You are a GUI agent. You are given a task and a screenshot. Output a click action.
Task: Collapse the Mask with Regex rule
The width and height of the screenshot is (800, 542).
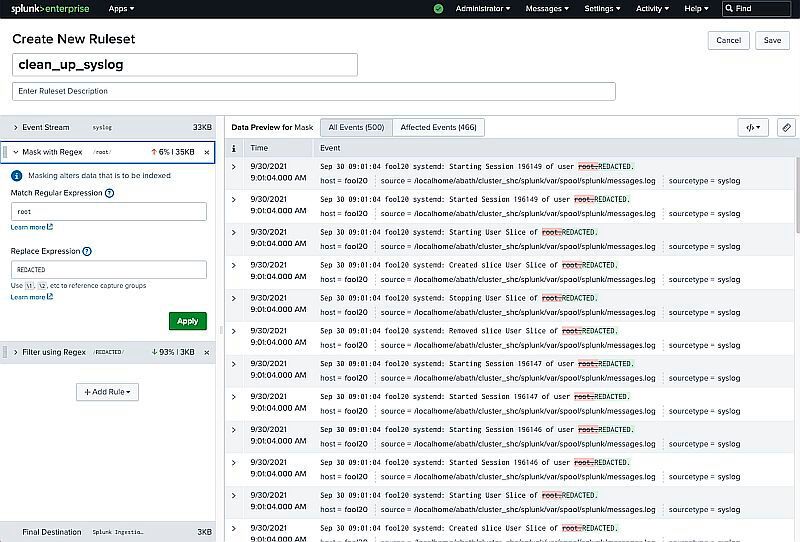[15, 152]
